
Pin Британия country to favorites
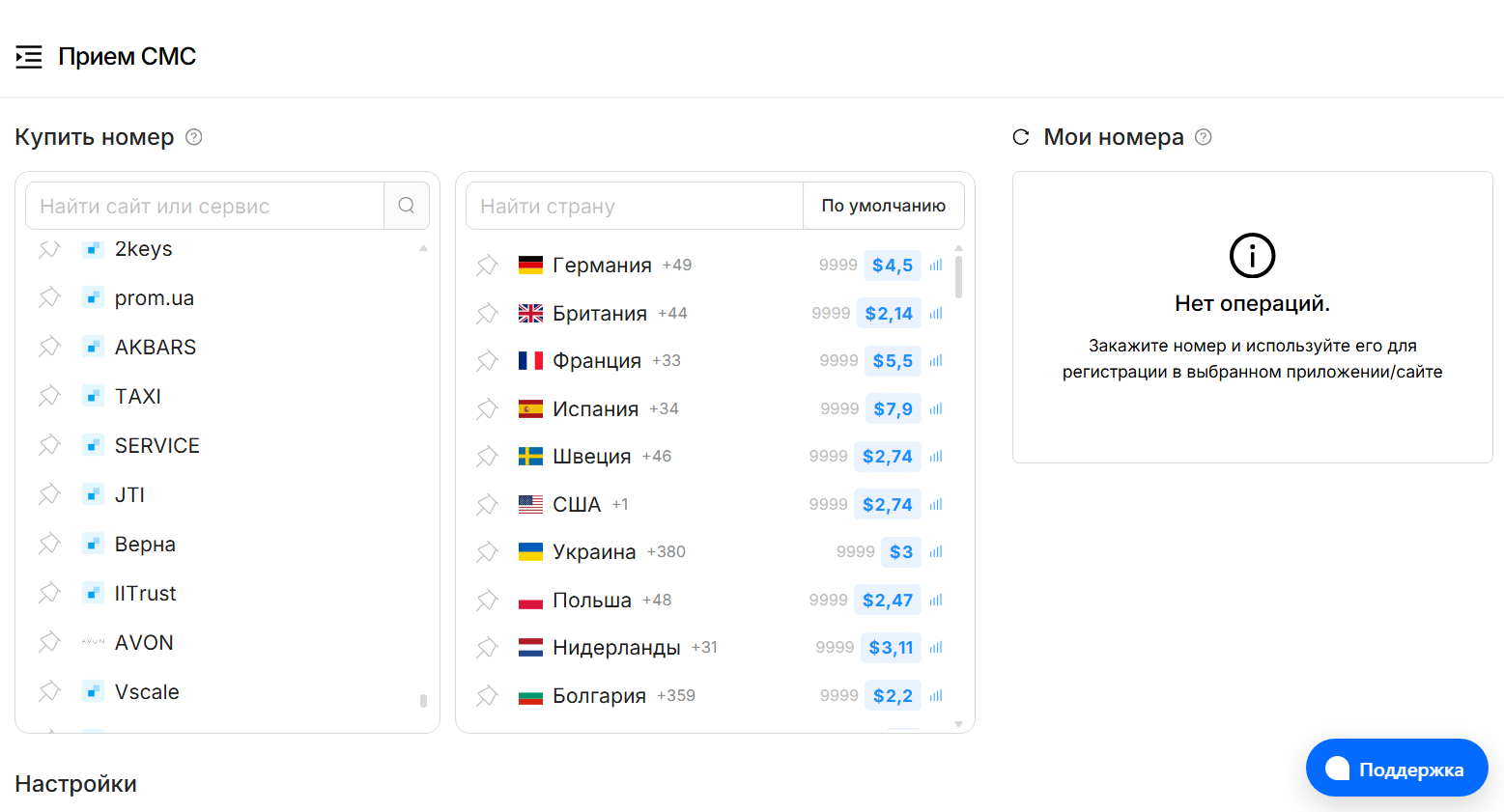[x=488, y=314]
